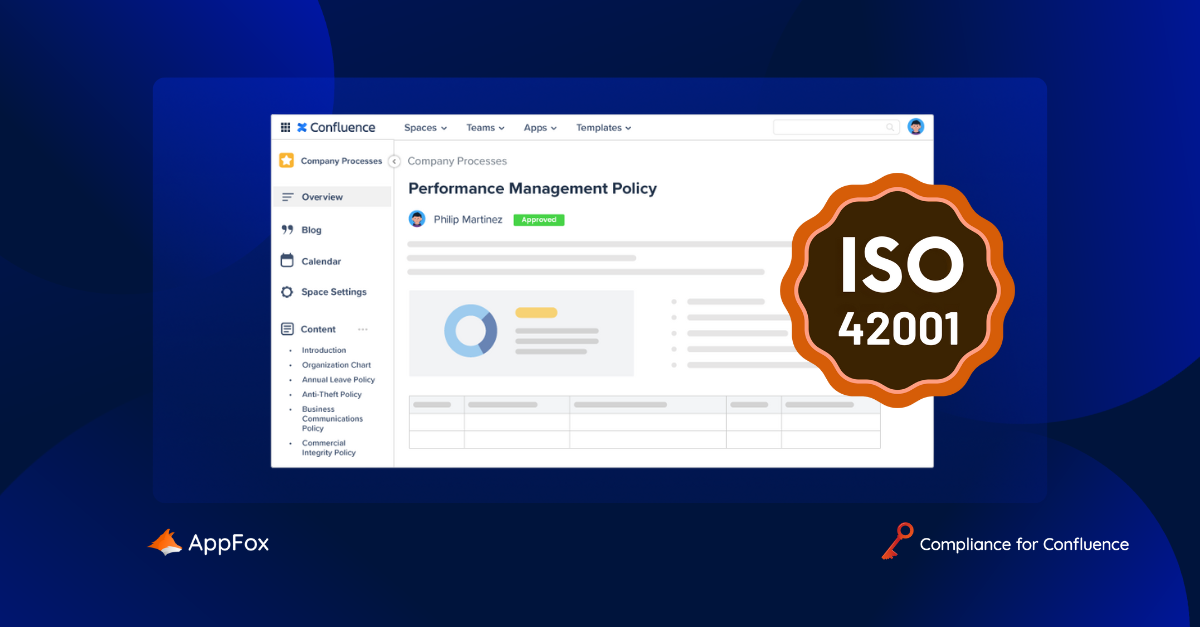Image resolution: width=1200 pixels, height=627 pixels.
Task: Click Philip Martinez author avatar
Action: point(417,219)
